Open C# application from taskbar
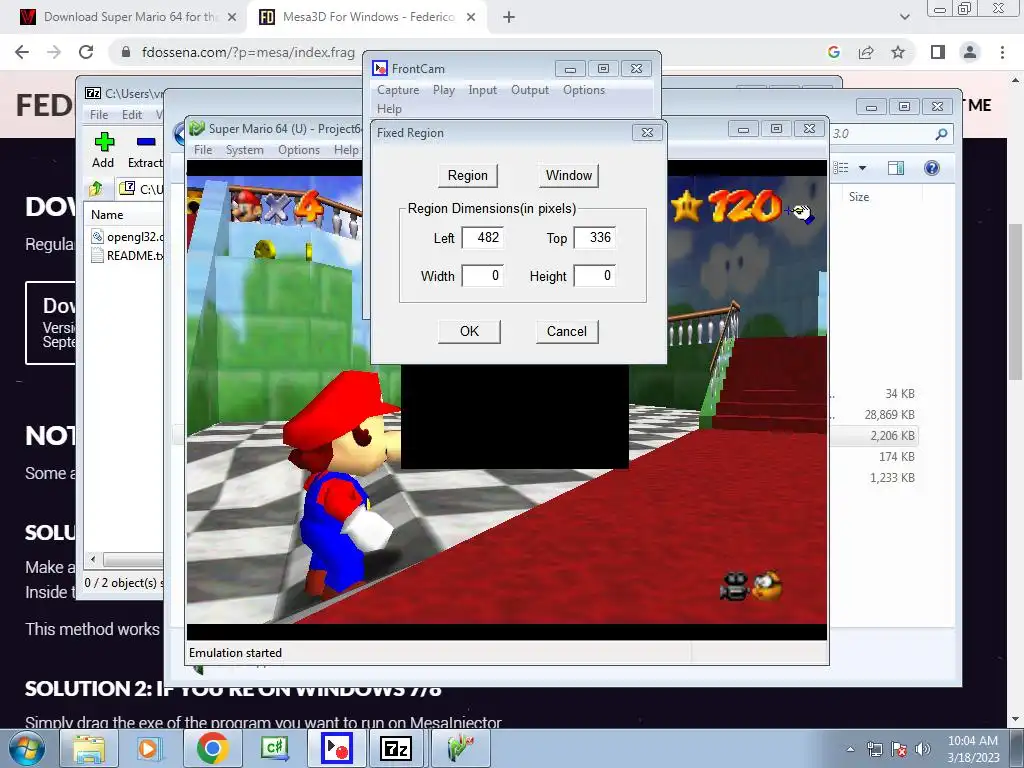This screenshot has width=1024, height=768. tap(273, 748)
